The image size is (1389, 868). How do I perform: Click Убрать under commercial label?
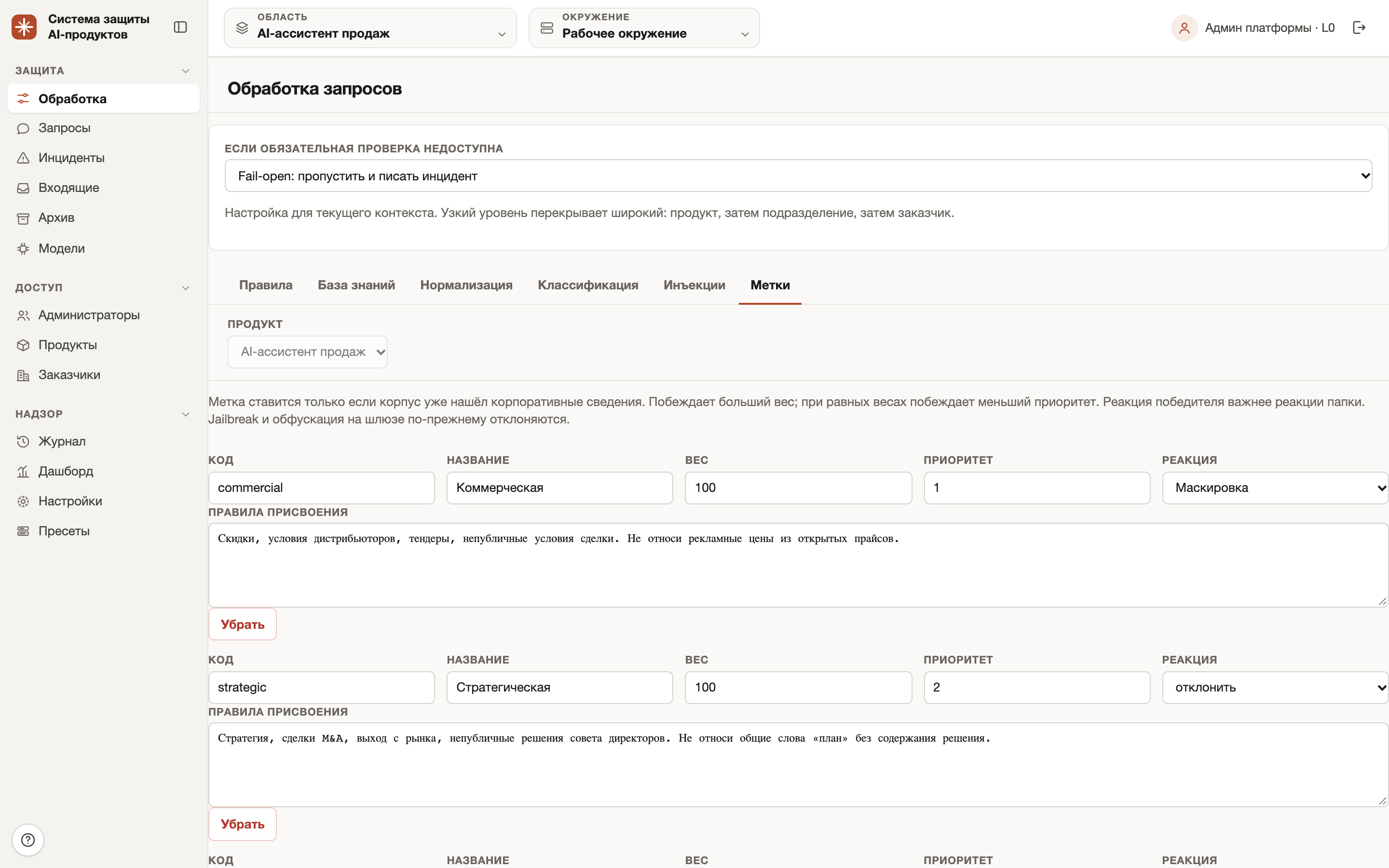242,624
